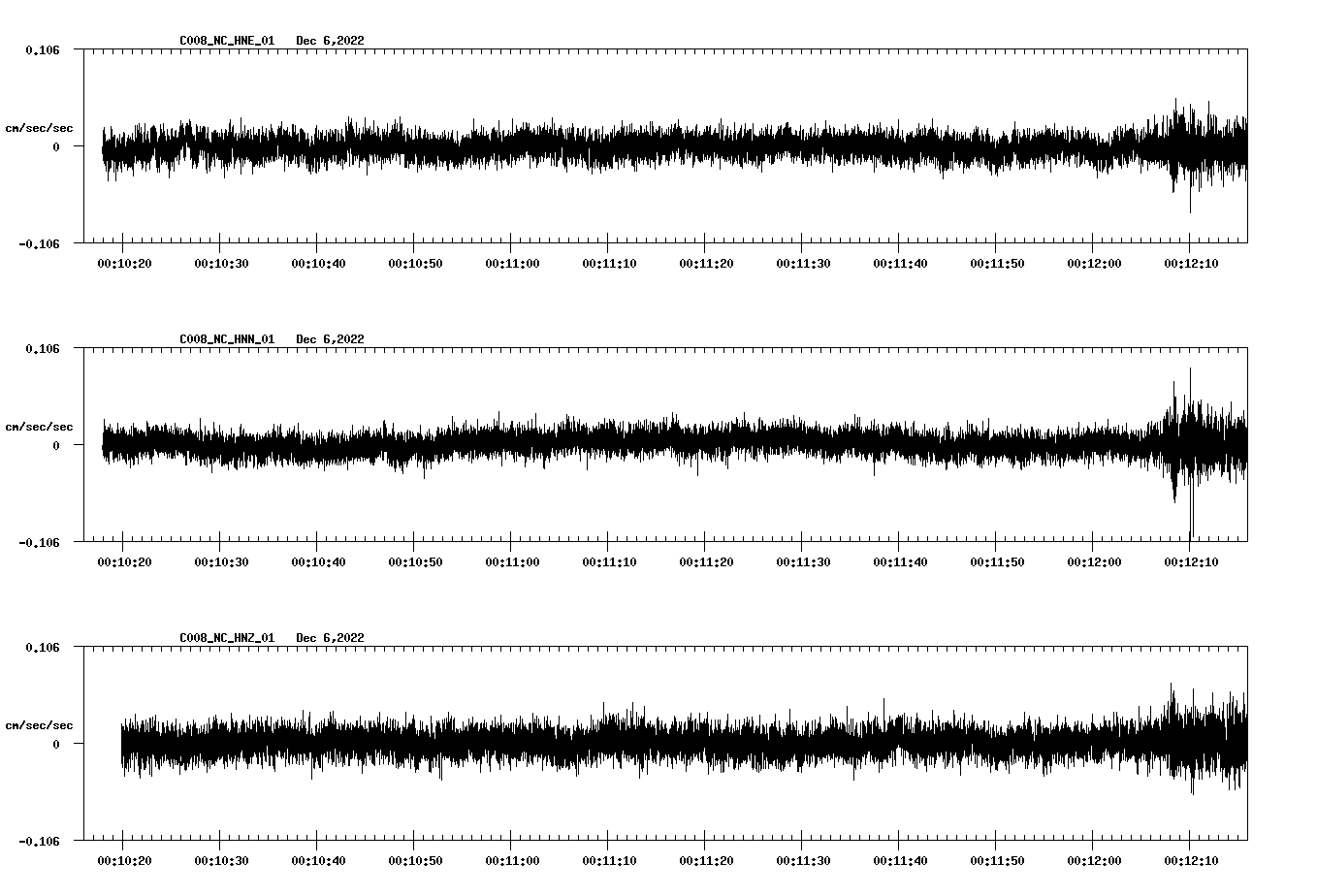
Task: Click the waveform burst at the end of the HNE trace
Action: click(1181, 144)
